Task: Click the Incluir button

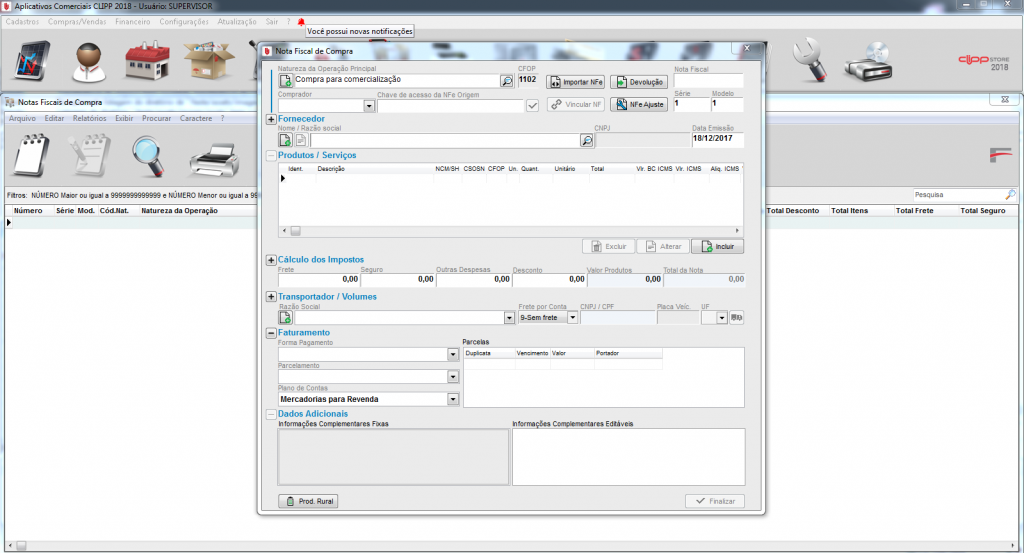Action: (718, 246)
